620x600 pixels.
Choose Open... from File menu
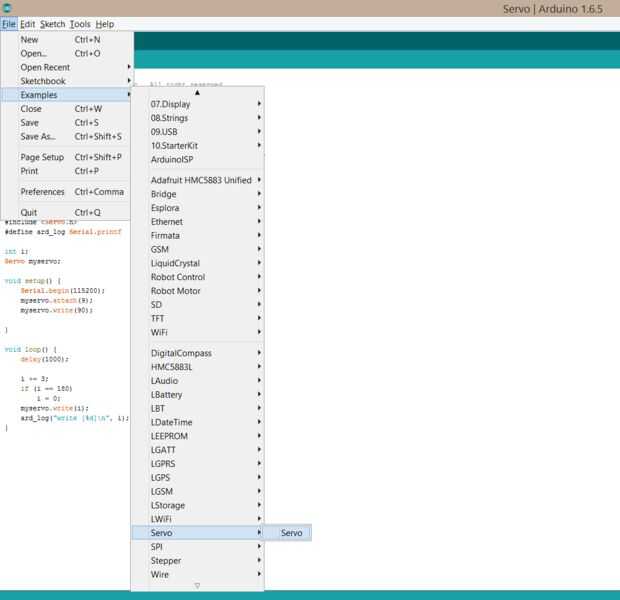(x=66, y=53)
